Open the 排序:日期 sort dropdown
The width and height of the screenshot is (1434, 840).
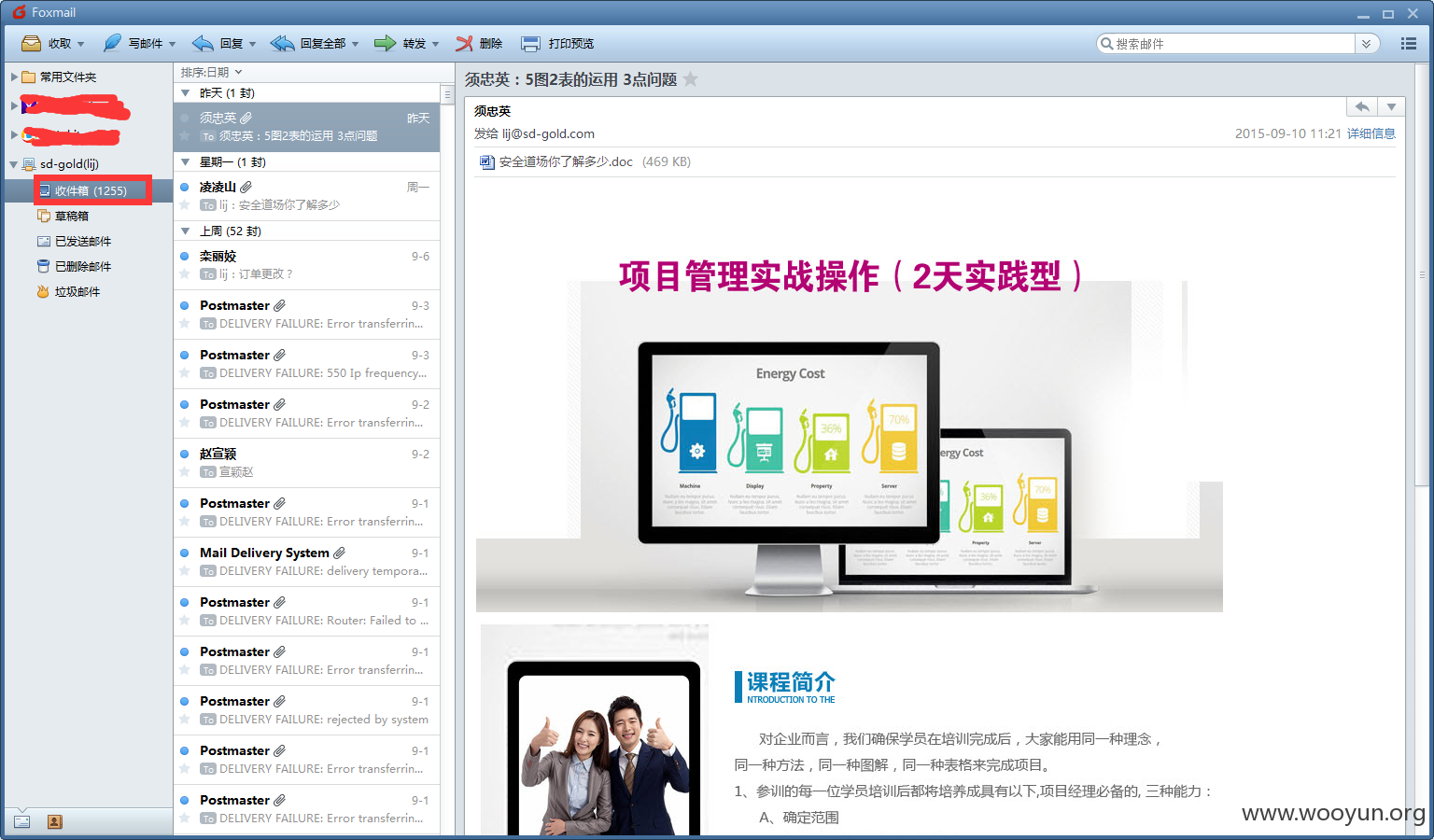pyautogui.click(x=211, y=72)
